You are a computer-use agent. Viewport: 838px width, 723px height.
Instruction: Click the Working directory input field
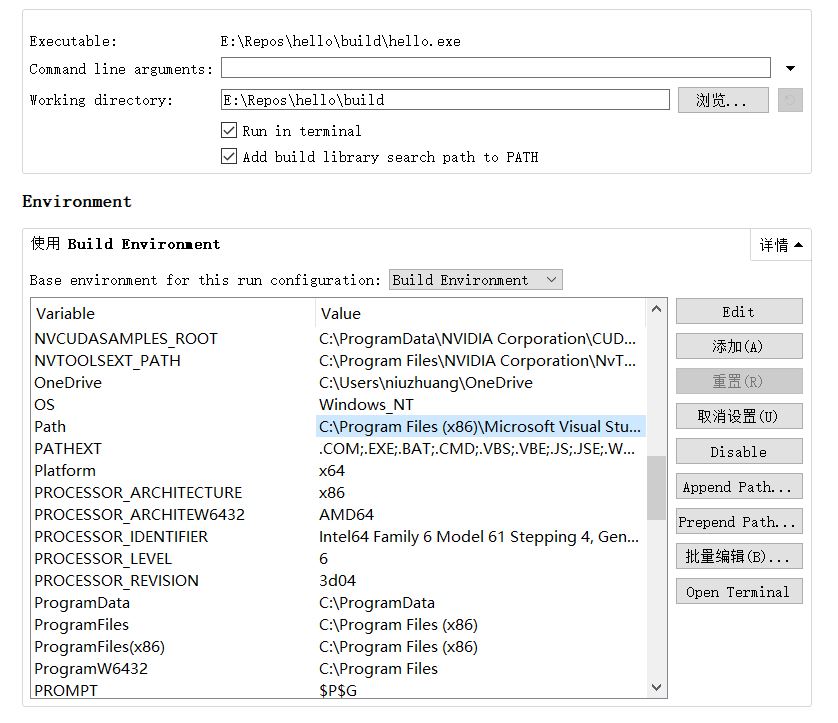(444, 100)
